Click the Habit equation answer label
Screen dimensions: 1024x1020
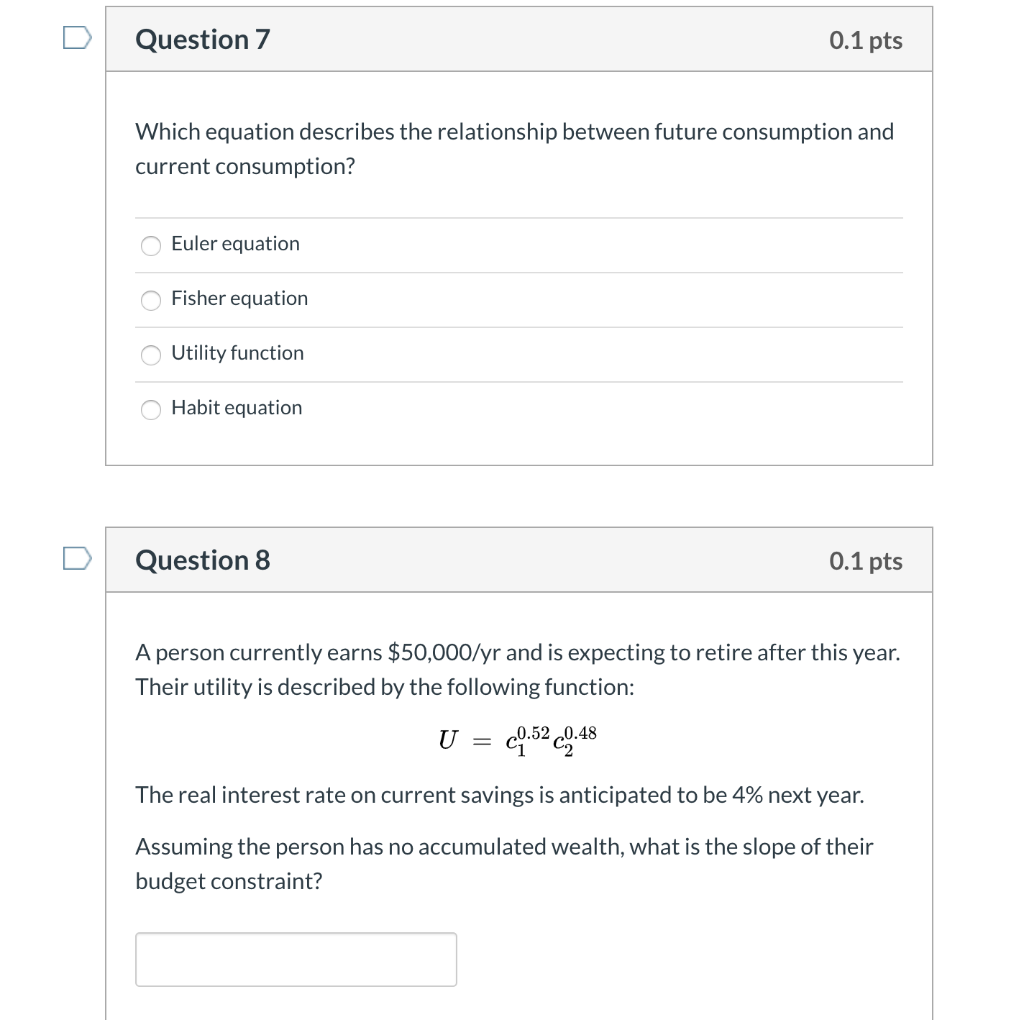[236, 407]
